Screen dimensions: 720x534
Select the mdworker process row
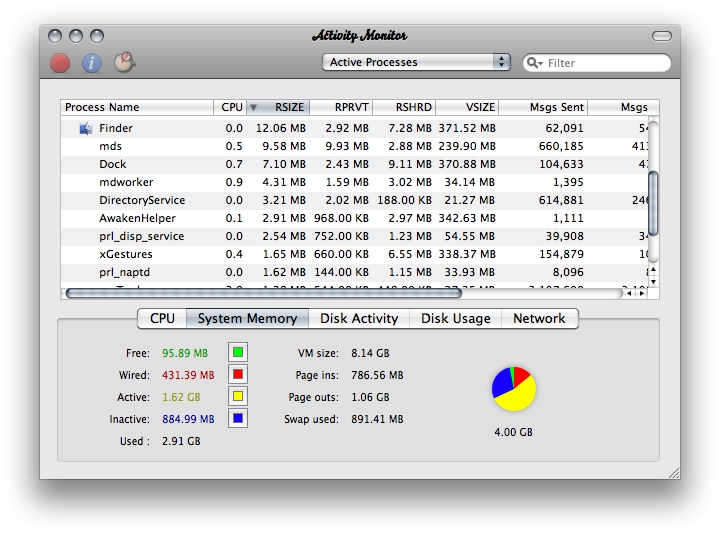click(354, 182)
